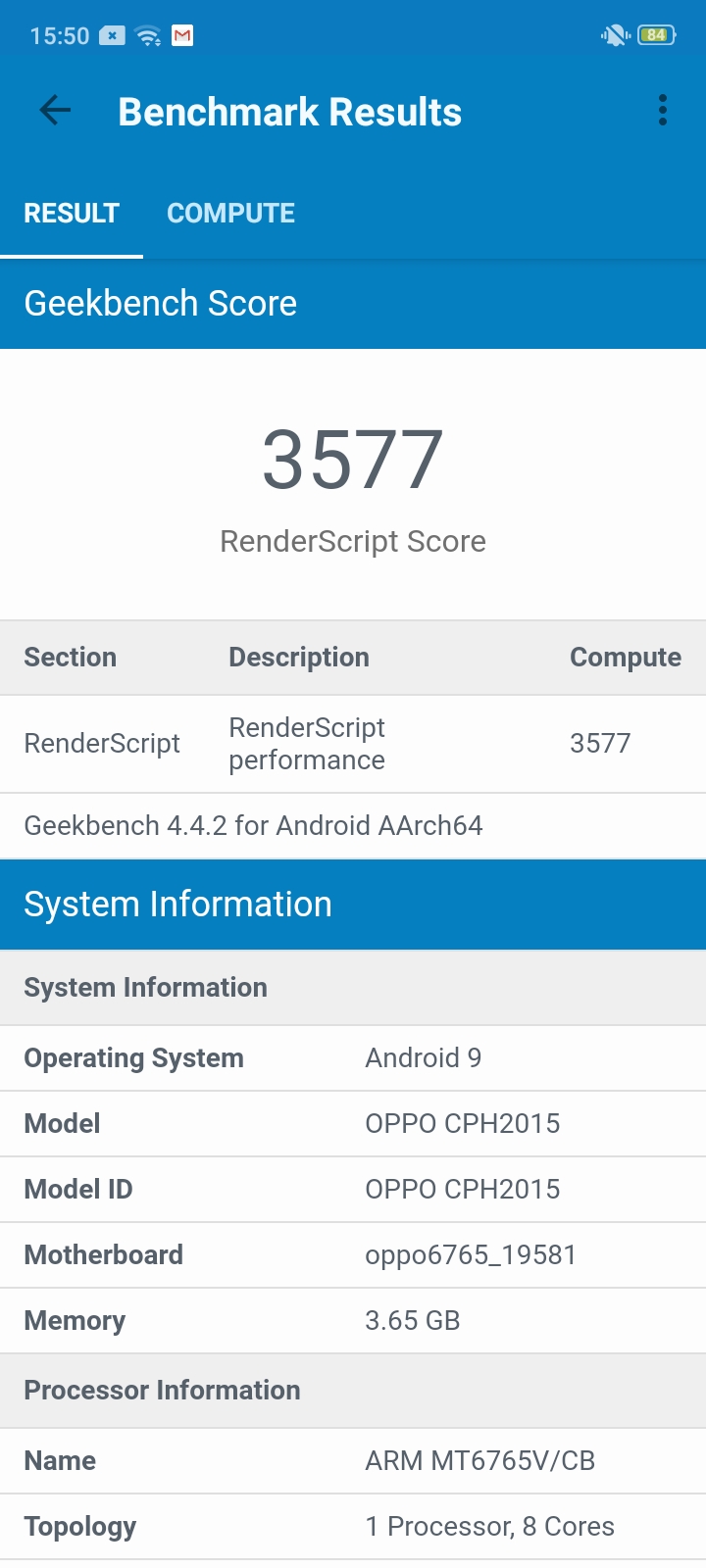Tap the screenshot notification icon beside the clock
The width and height of the screenshot is (706, 1568).
click(x=113, y=36)
